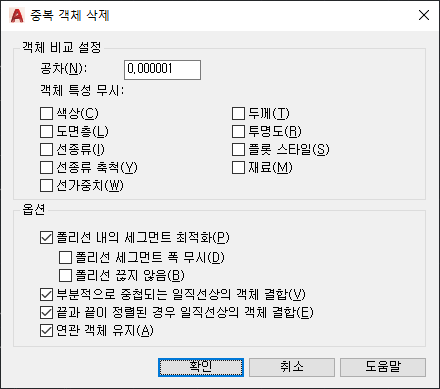This screenshot has height=389, width=440.
Task: Tick the 선종류 축척(Y) checkbox
Action: [46, 167]
